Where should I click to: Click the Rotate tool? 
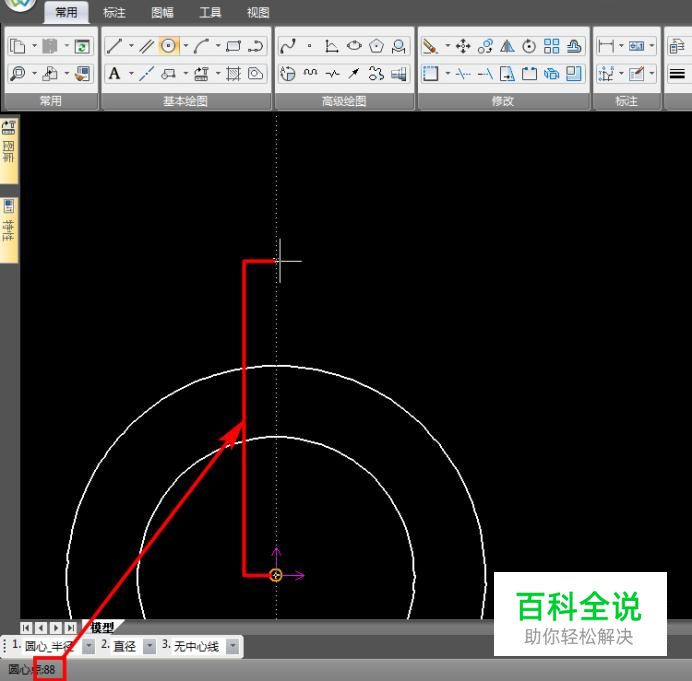(529, 46)
